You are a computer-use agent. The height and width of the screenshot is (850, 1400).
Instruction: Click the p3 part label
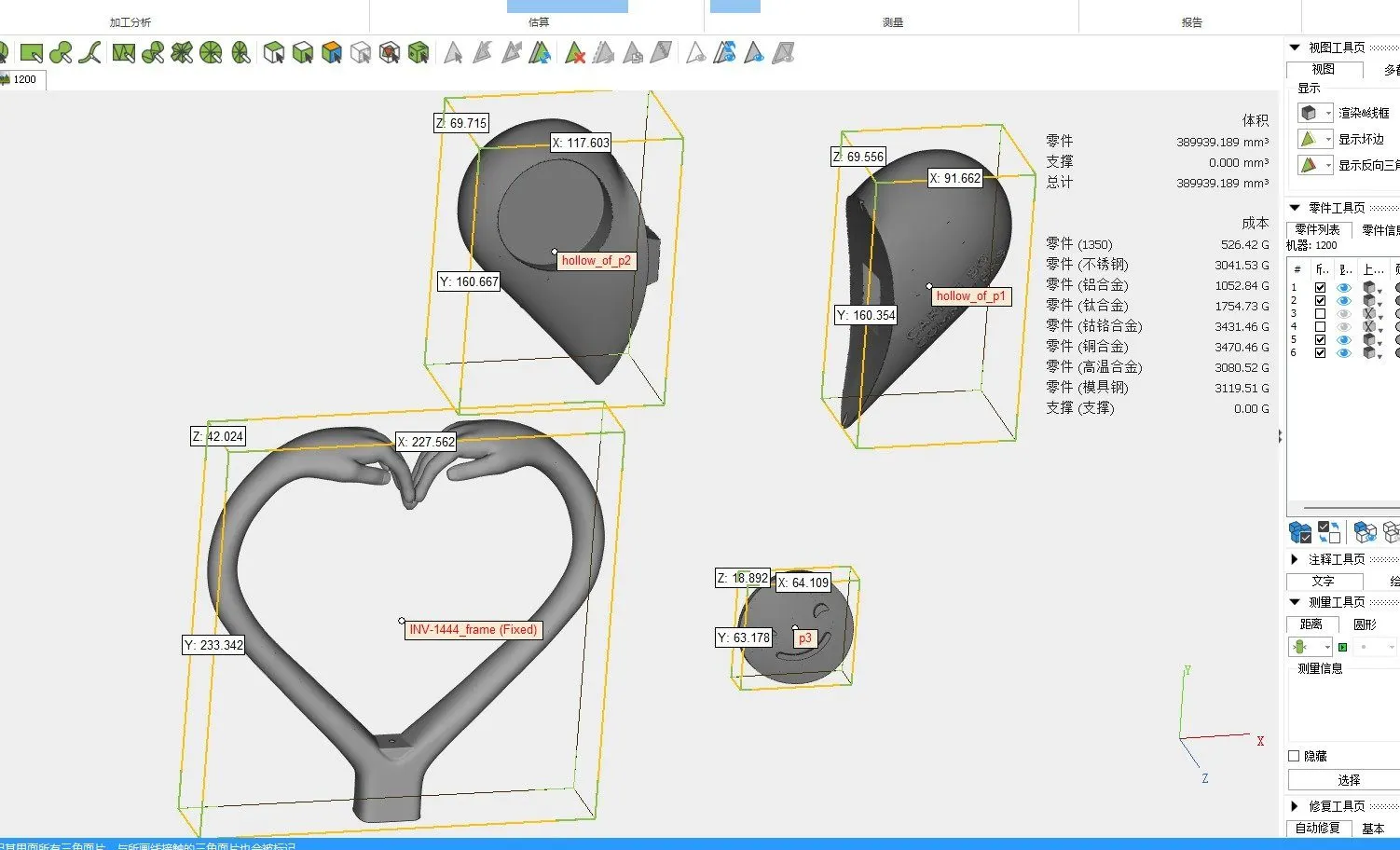[x=805, y=638]
